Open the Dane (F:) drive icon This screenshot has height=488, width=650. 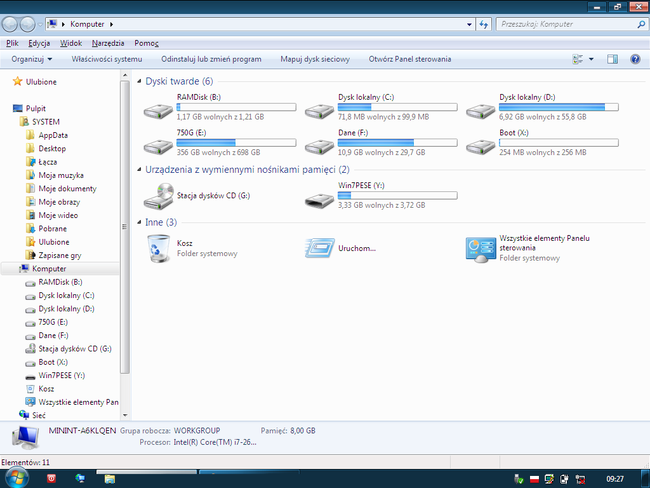[x=319, y=147]
